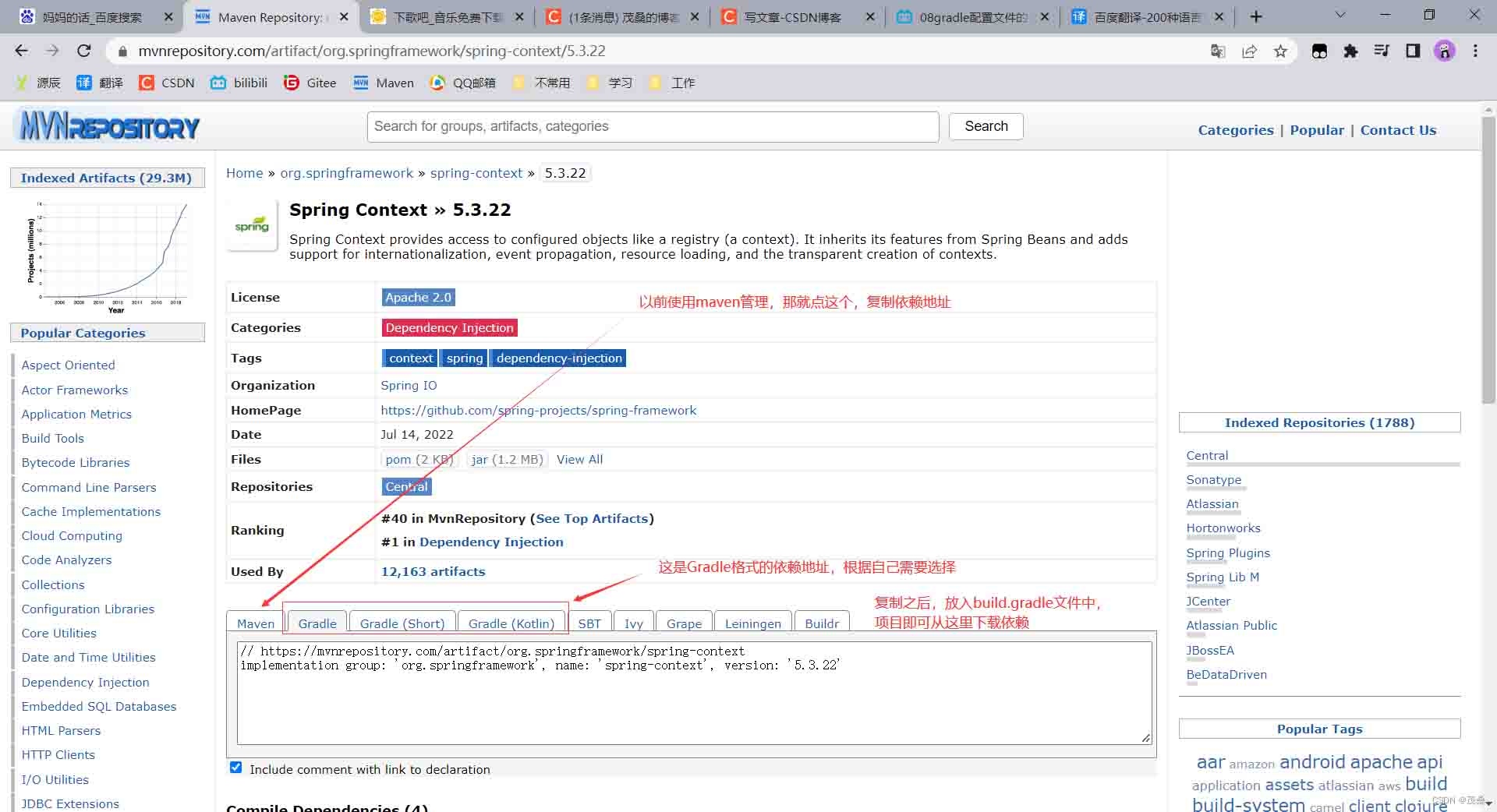
Task: Open the QQ邮箱 bookmark
Action: [463, 83]
